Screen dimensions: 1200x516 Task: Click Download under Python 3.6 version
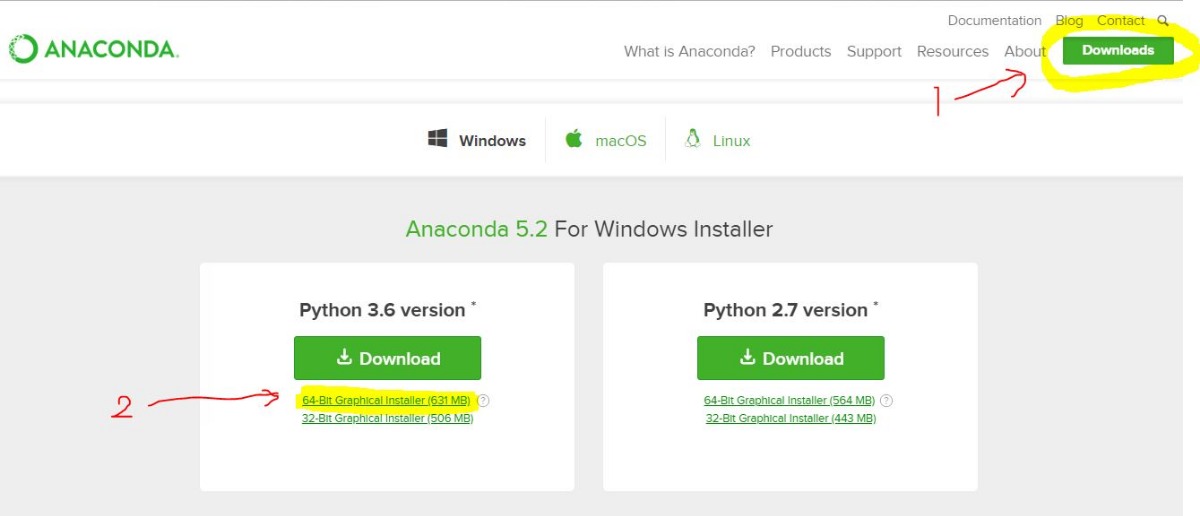click(387, 358)
